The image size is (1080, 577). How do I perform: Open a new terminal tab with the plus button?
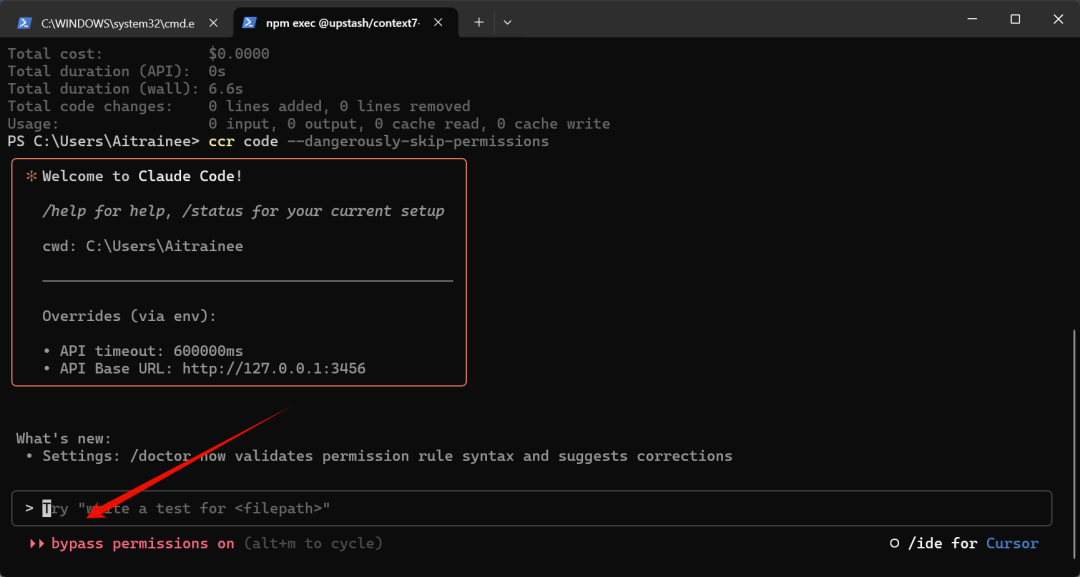click(479, 21)
